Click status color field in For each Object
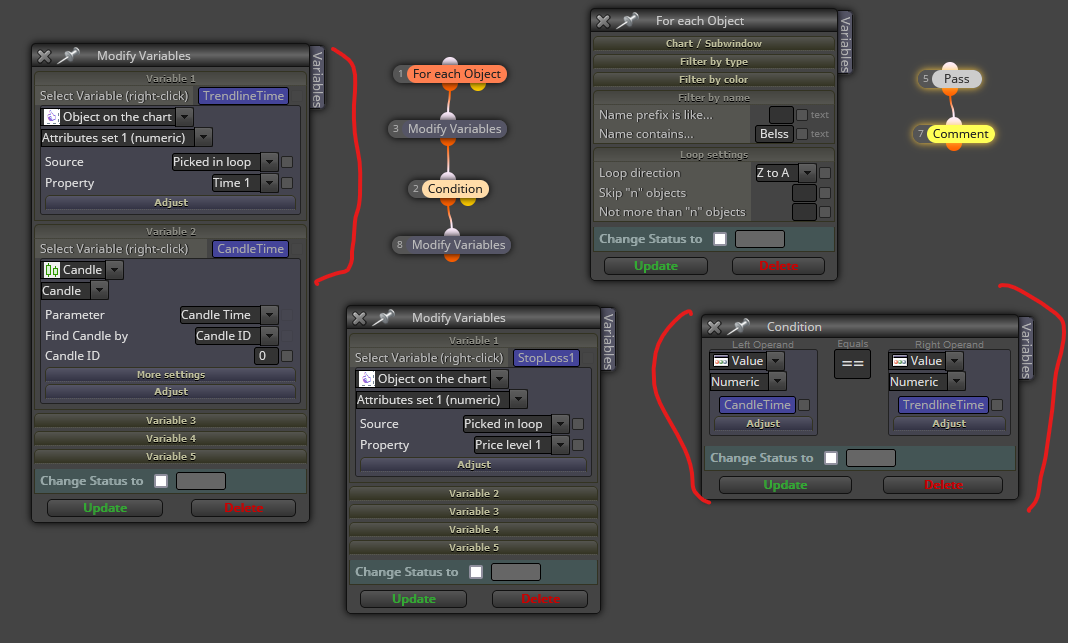 point(760,239)
